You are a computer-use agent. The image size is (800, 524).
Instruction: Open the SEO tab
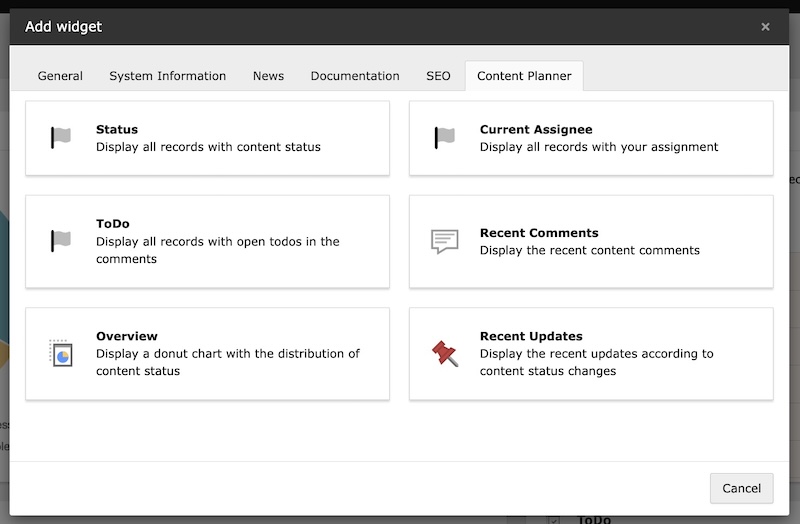pyautogui.click(x=438, y=76)
